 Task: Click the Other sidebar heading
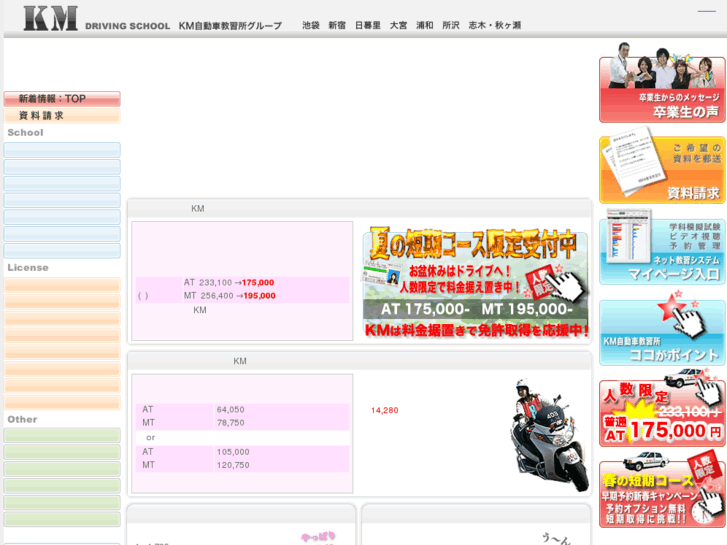tap(22, 419)
